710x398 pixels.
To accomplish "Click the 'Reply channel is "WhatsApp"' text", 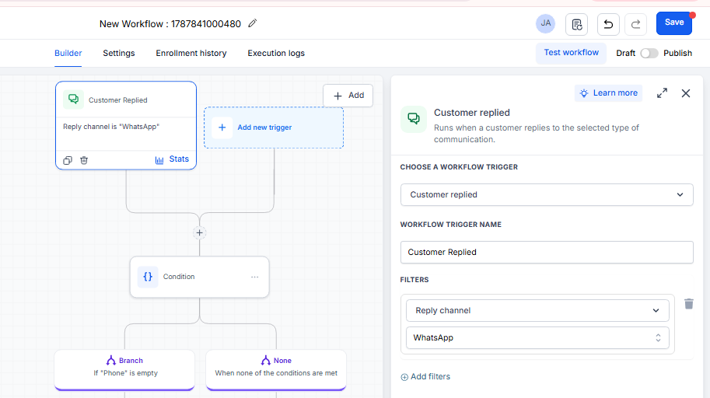I will click(111, 127).
